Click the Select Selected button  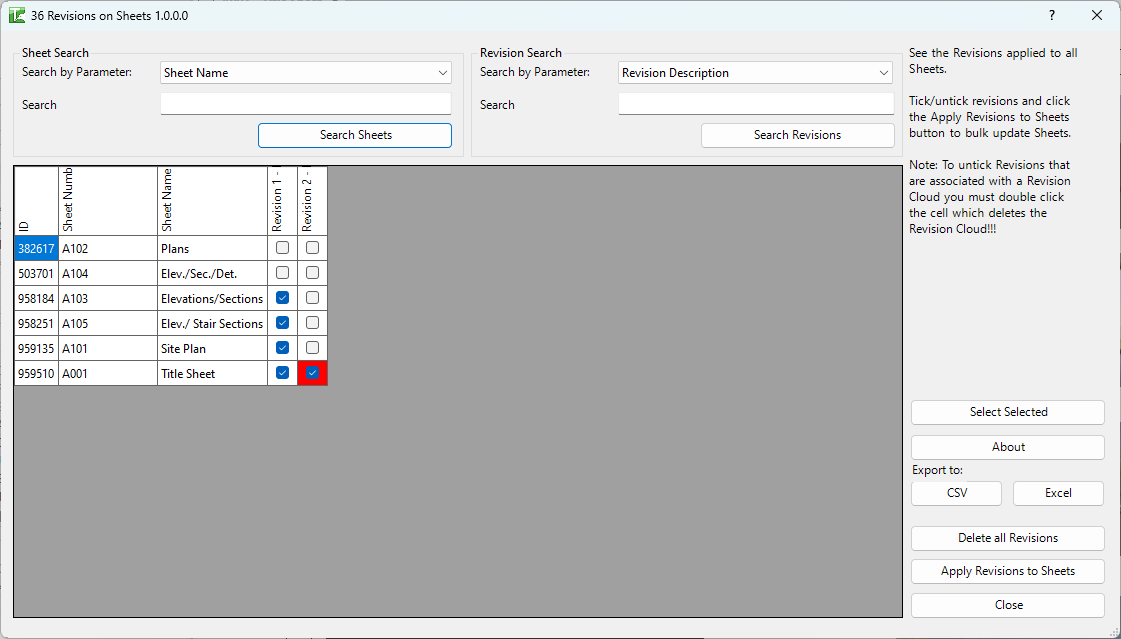point(1007,412)
